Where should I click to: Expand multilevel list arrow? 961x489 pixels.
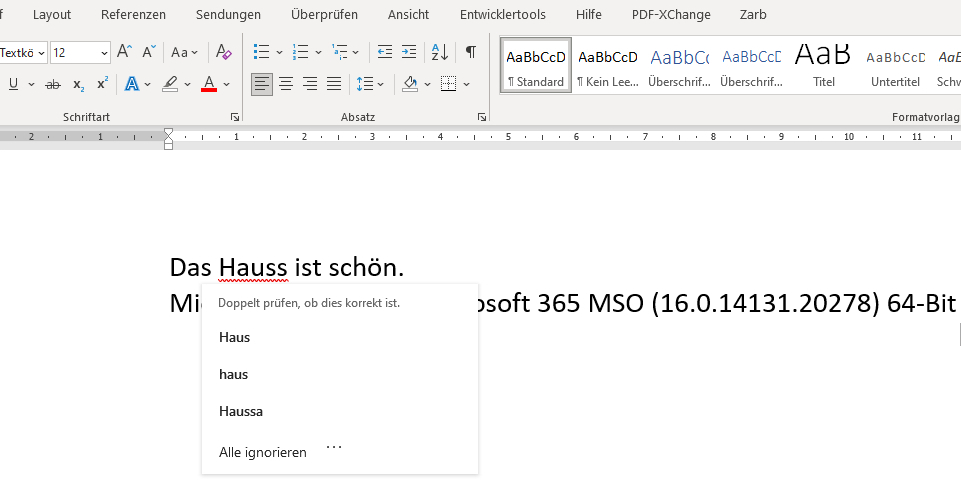355,53
